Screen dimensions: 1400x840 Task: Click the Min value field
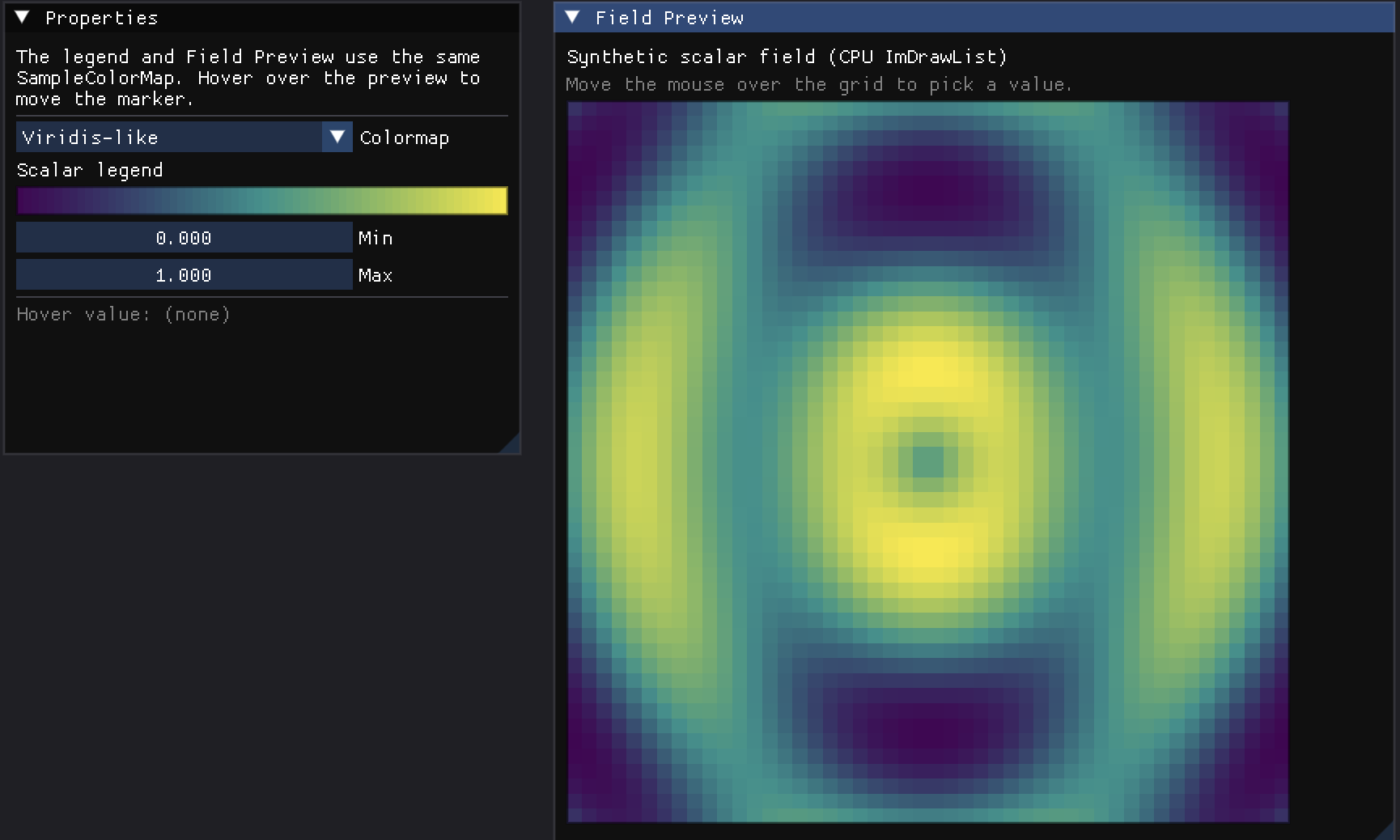point(185,238)
